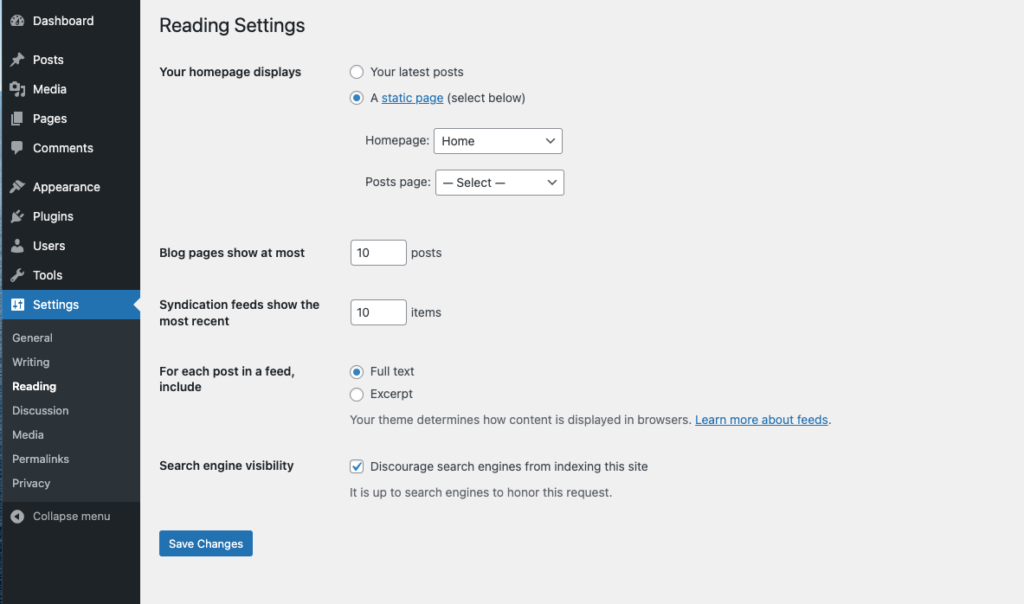This screenshot has width=1024, height=604.
Task: Open the Dashboard icon
Action: coord(16,20)
